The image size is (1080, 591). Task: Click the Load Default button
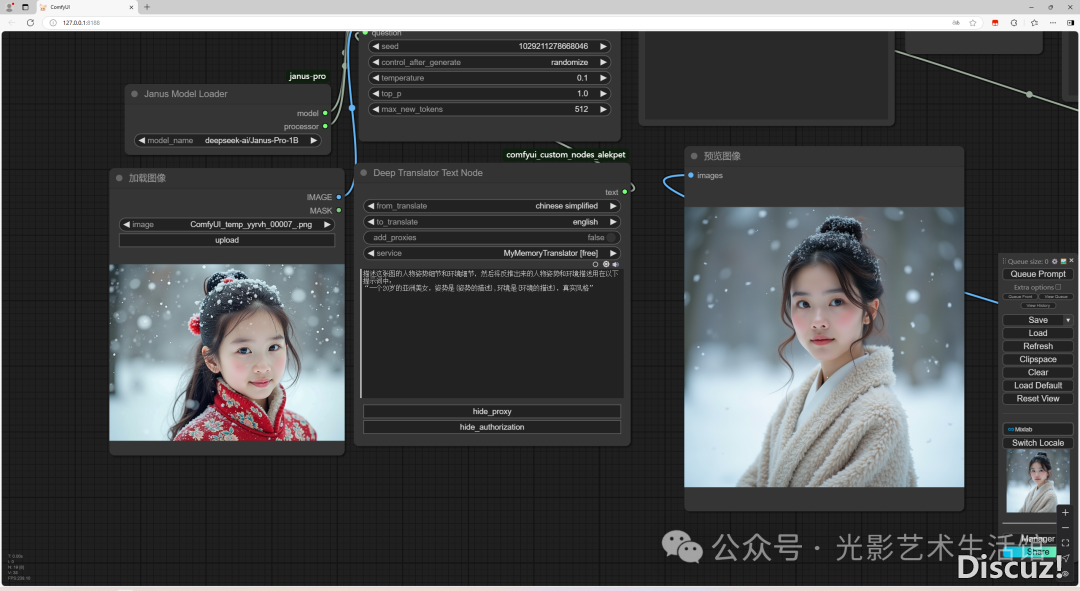click(1037, 386)
